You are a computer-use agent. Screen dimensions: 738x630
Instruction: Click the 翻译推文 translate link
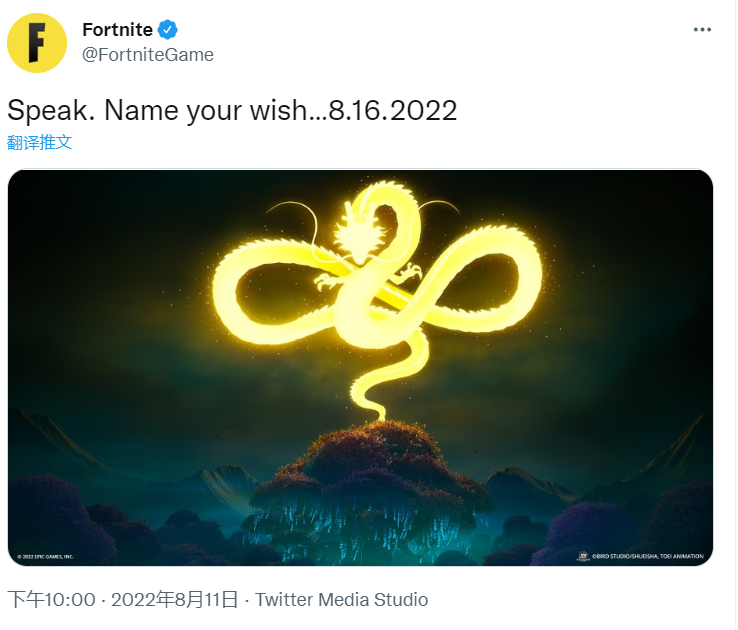(x=40, y=142)
